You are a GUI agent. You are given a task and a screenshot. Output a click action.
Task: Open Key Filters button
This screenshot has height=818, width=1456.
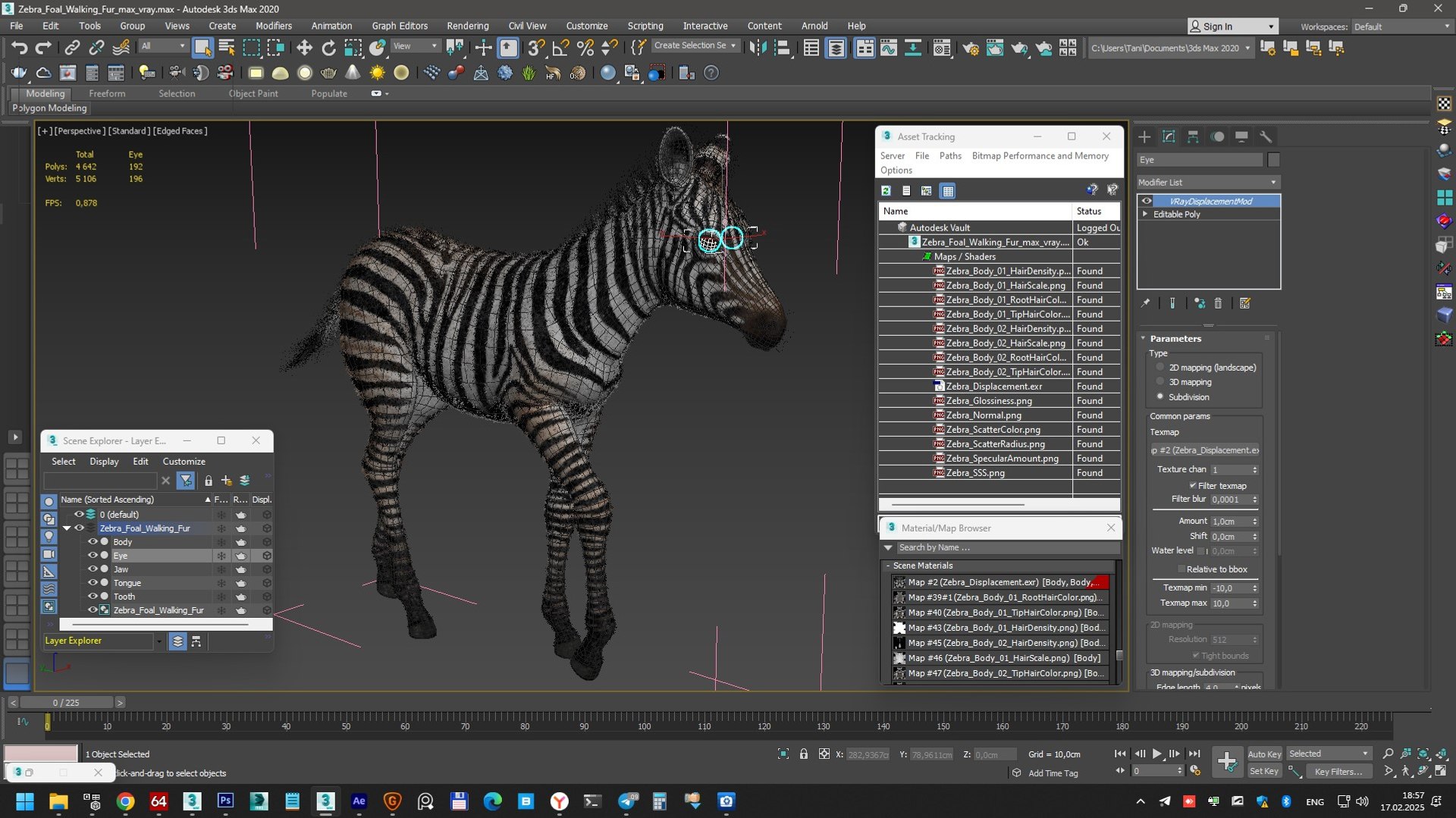coord(1338,771)
